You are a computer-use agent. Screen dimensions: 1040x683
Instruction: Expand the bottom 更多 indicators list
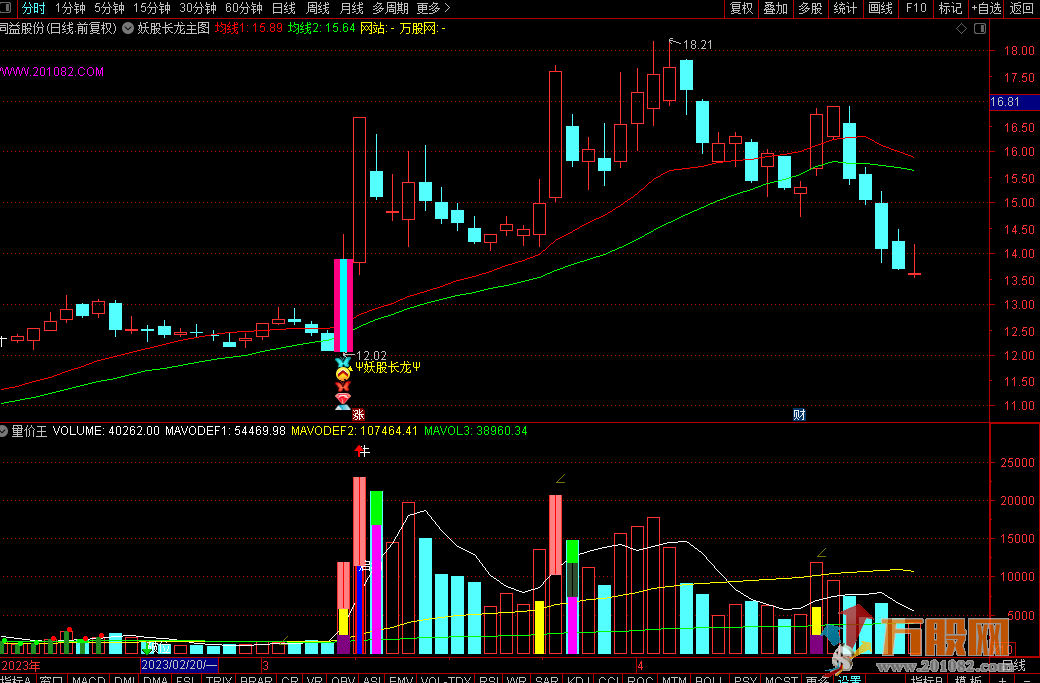817,680
